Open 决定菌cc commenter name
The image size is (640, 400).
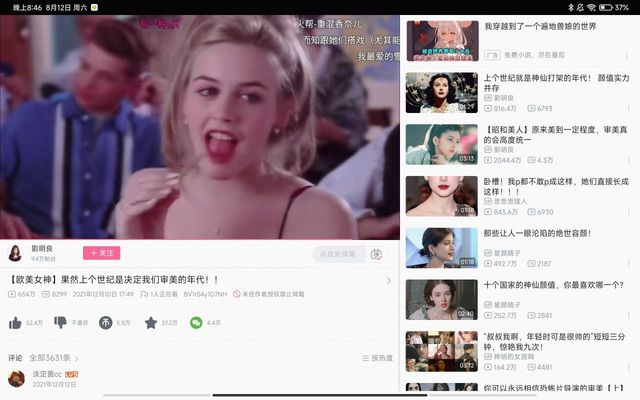47,374
